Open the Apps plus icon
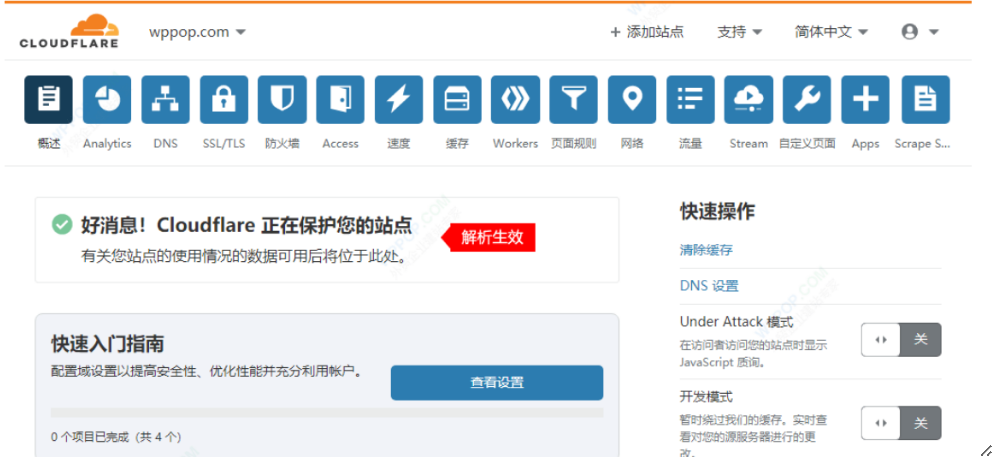This screenshot has width=999, height=457. 865,100
